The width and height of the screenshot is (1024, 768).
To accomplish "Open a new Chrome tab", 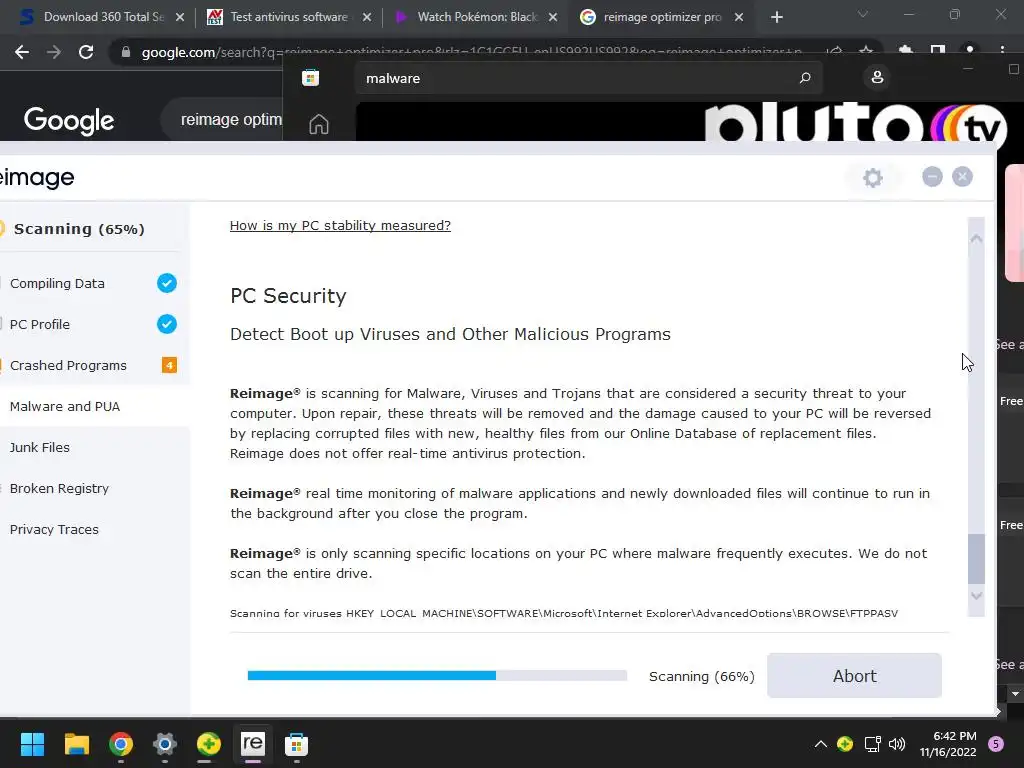I will pyautogui.click(x=776, y=18).
